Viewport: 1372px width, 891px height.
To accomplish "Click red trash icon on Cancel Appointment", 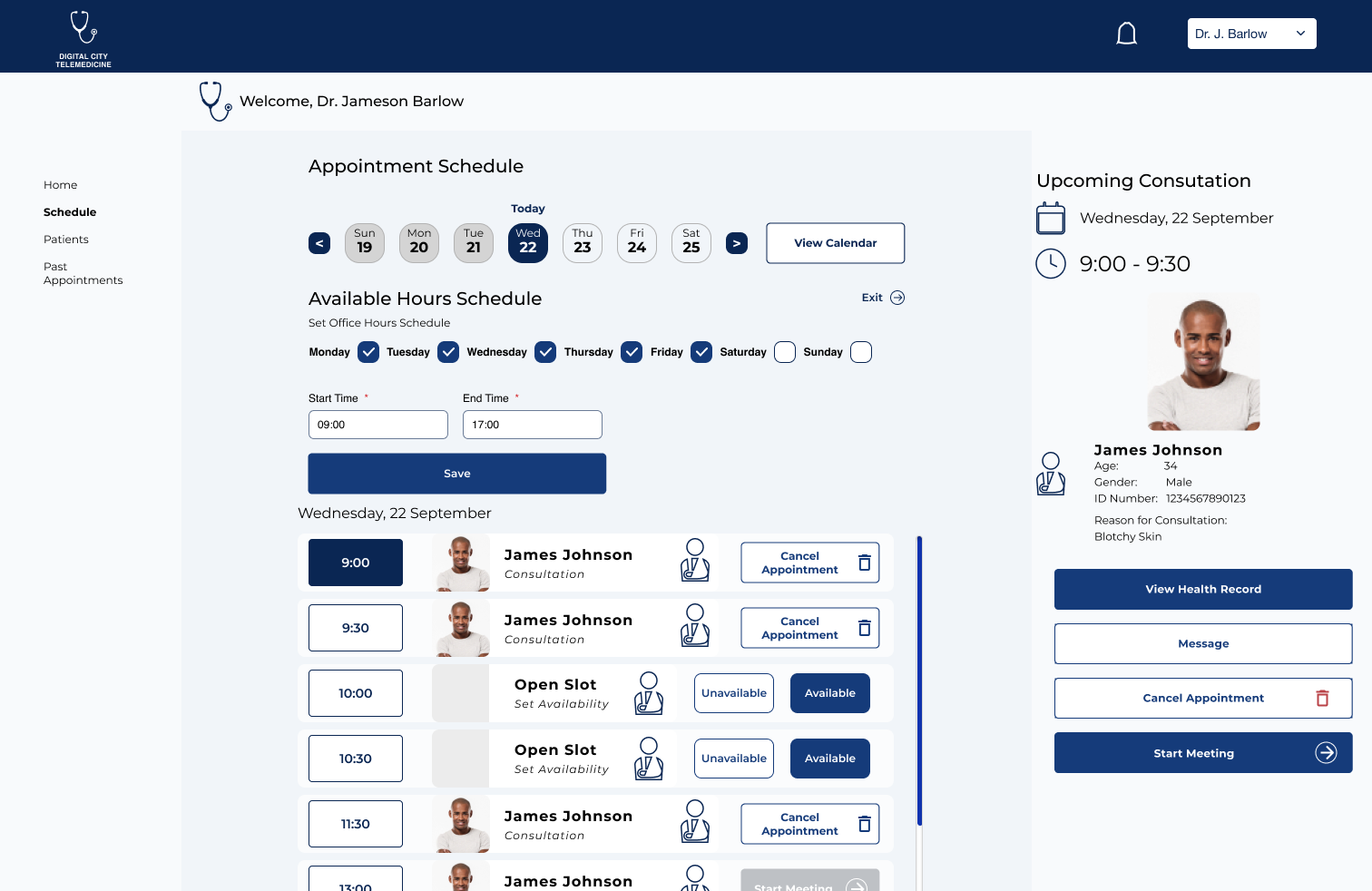I will click(x=1322, y=698).
